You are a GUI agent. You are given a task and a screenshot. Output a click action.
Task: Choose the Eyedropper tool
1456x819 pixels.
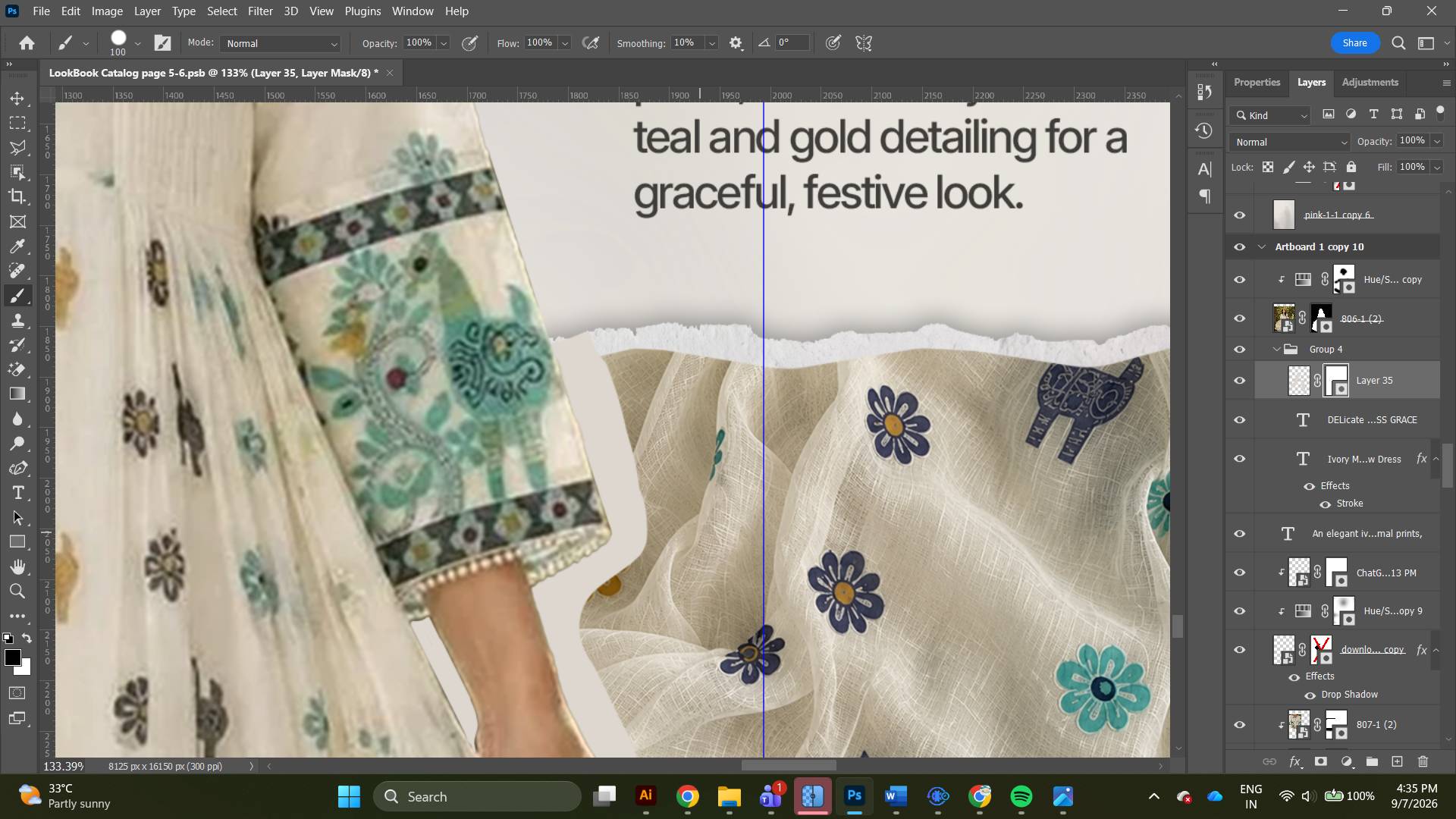coord(17,246)
